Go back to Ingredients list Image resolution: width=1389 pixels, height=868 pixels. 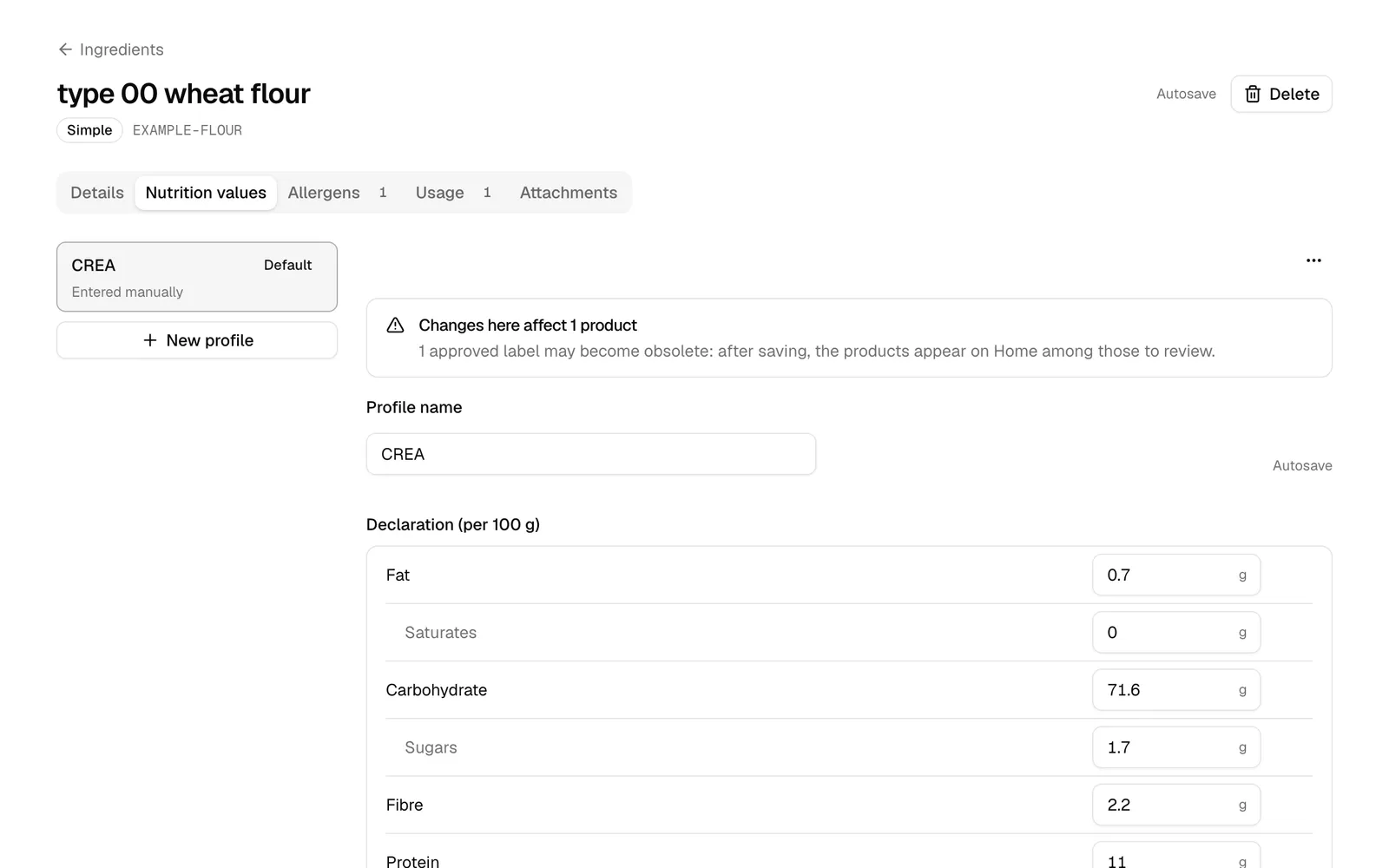coord(111,49)
